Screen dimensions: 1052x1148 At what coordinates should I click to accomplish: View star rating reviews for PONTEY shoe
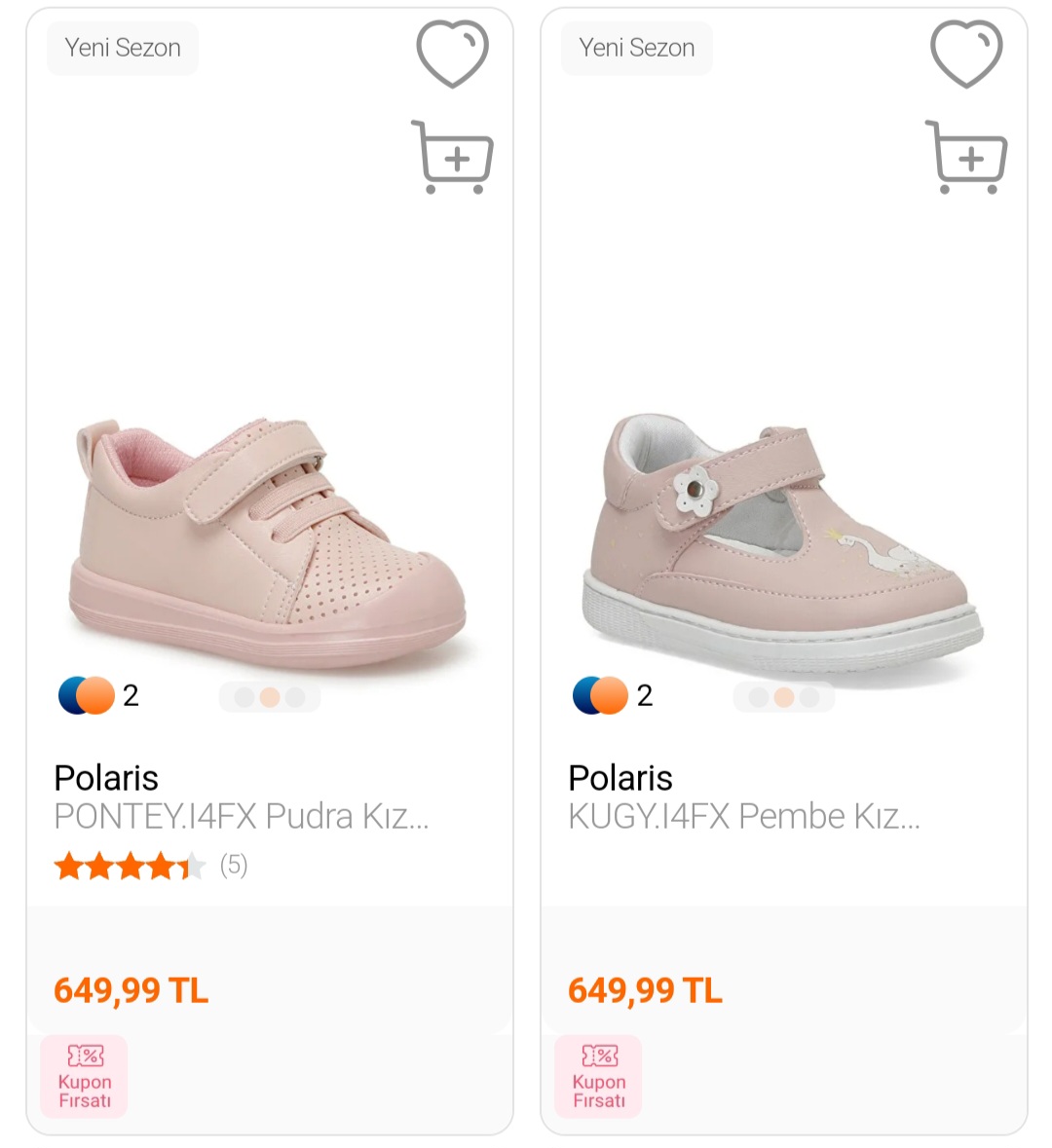pos(150,865)
